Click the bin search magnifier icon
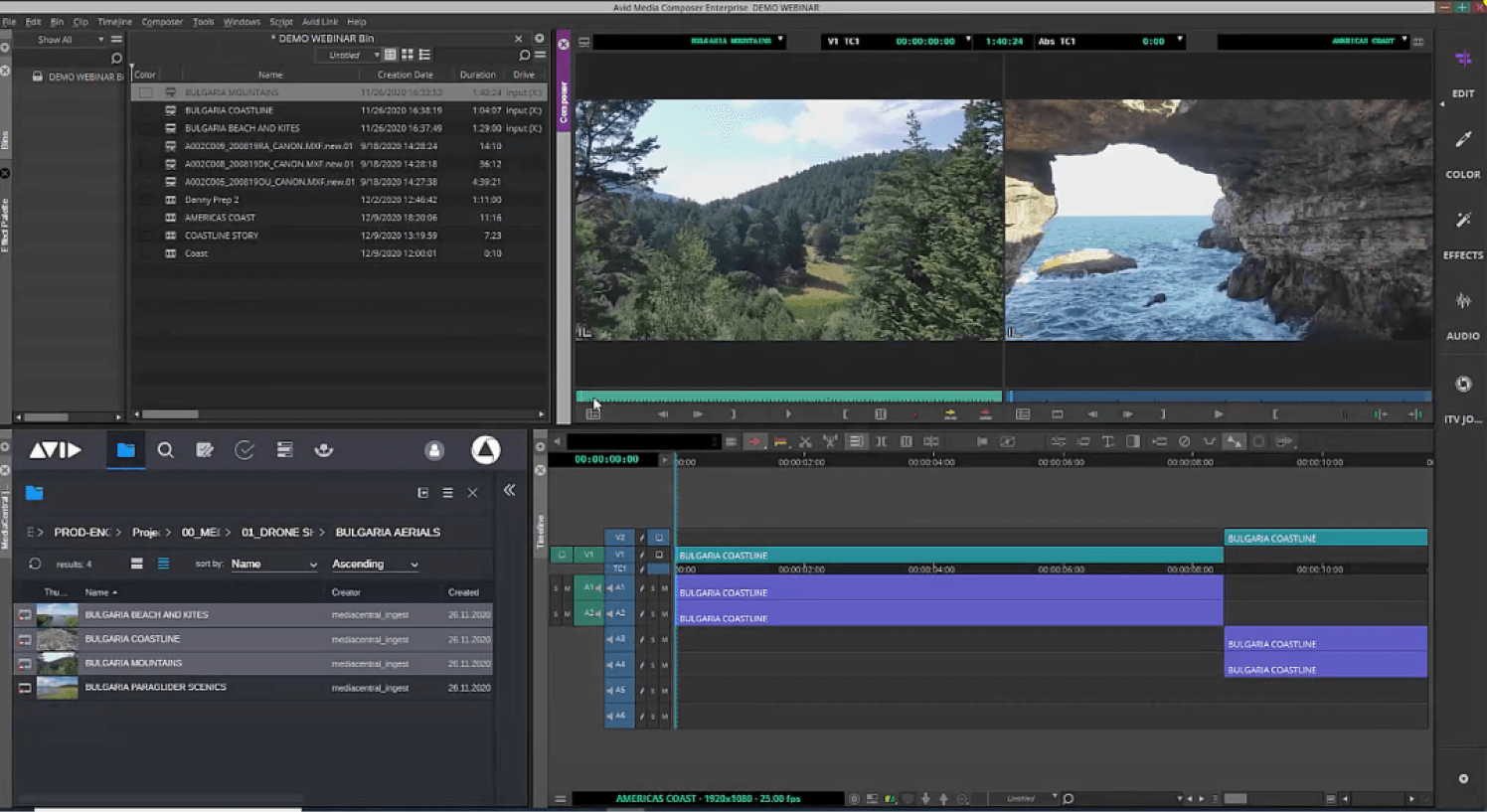The height and width of the screenshot is (812, 1487). (525, 55)
